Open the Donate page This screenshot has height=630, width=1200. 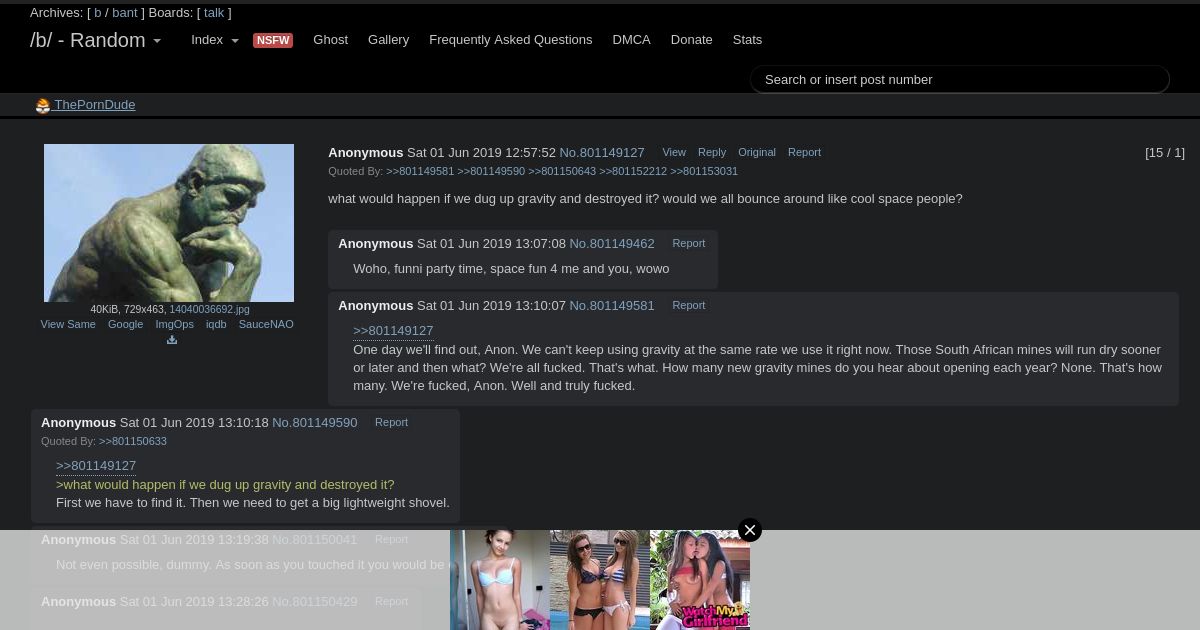[692, 40]
